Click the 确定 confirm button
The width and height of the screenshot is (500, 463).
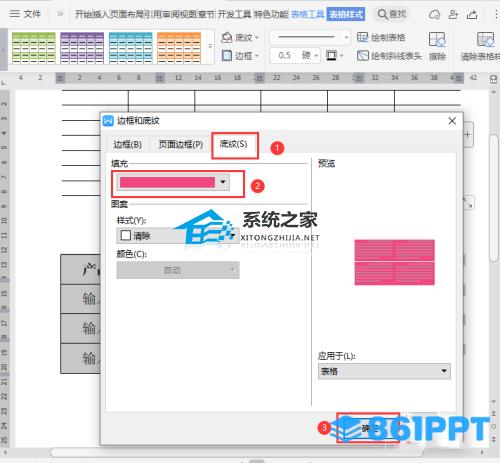pyautogui.click(x=368, y=428)
